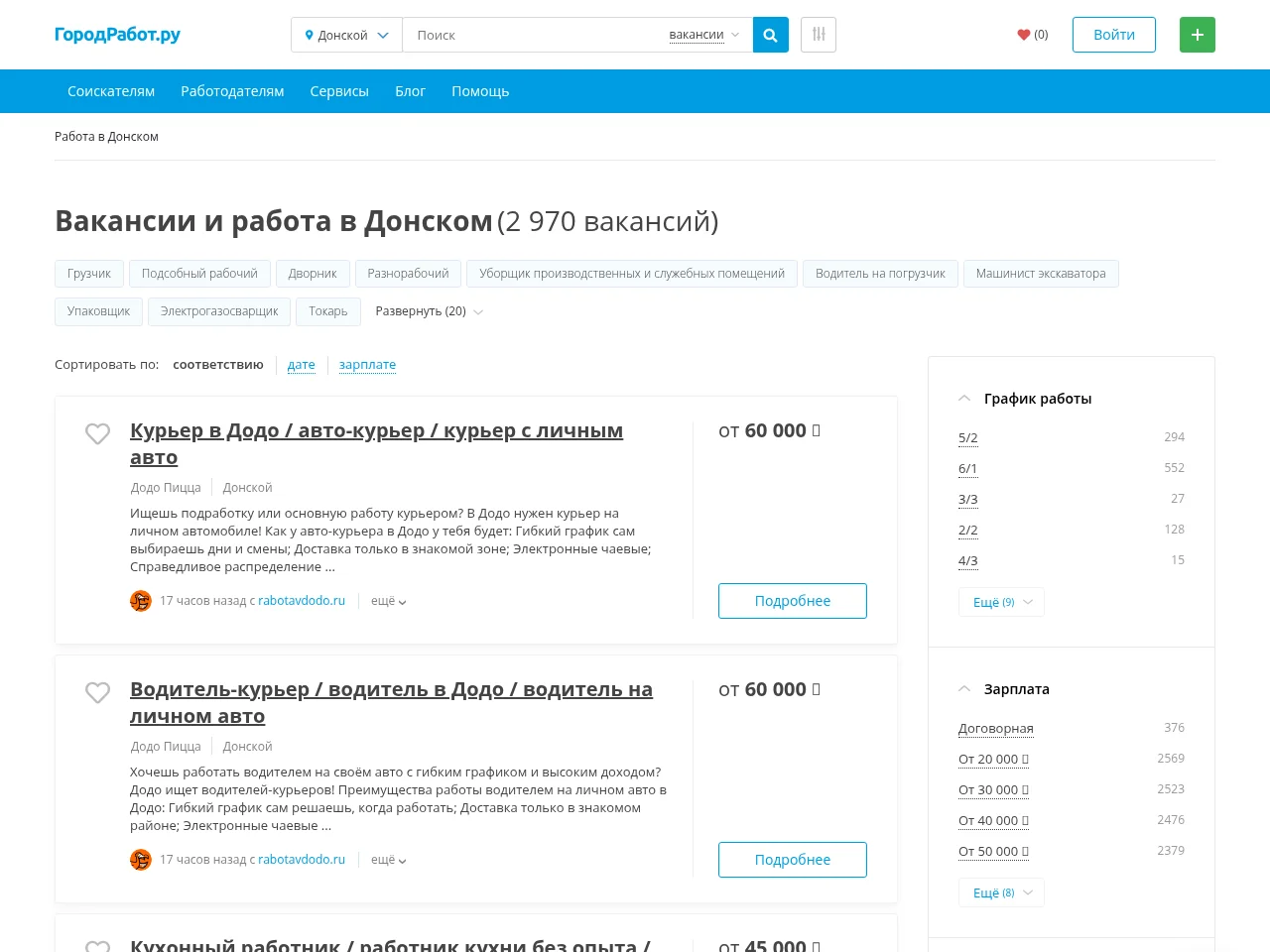Image resolution: width=1270 pixels, height=952 pixels.
Task: Click Подробнее for Водитель-курьер
Action: coord(793,860)
